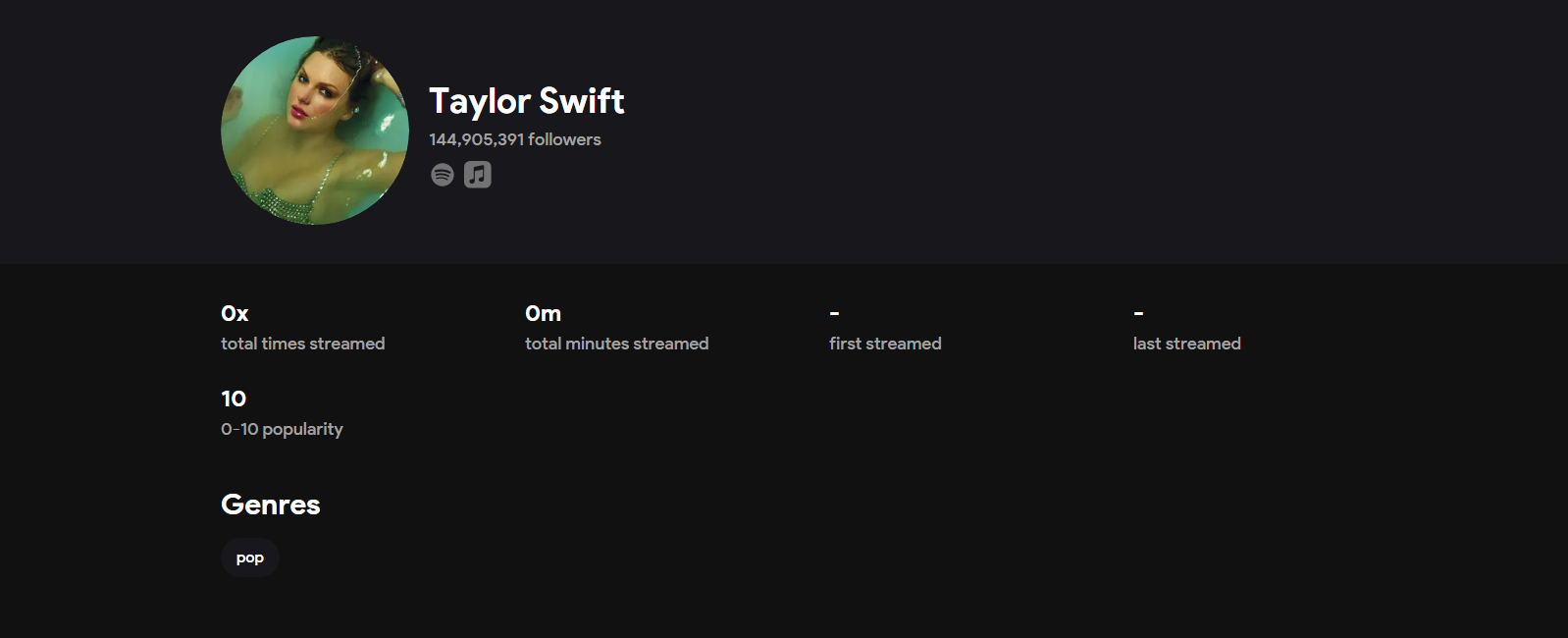
Task: Click the 144,905,391 followers text
Action: coord(515,139)
